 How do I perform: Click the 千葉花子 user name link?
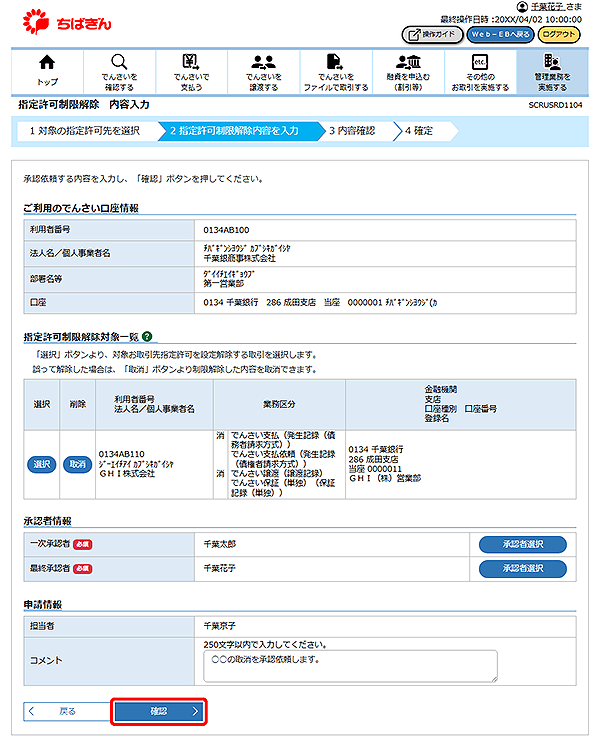tap(547, 7)
